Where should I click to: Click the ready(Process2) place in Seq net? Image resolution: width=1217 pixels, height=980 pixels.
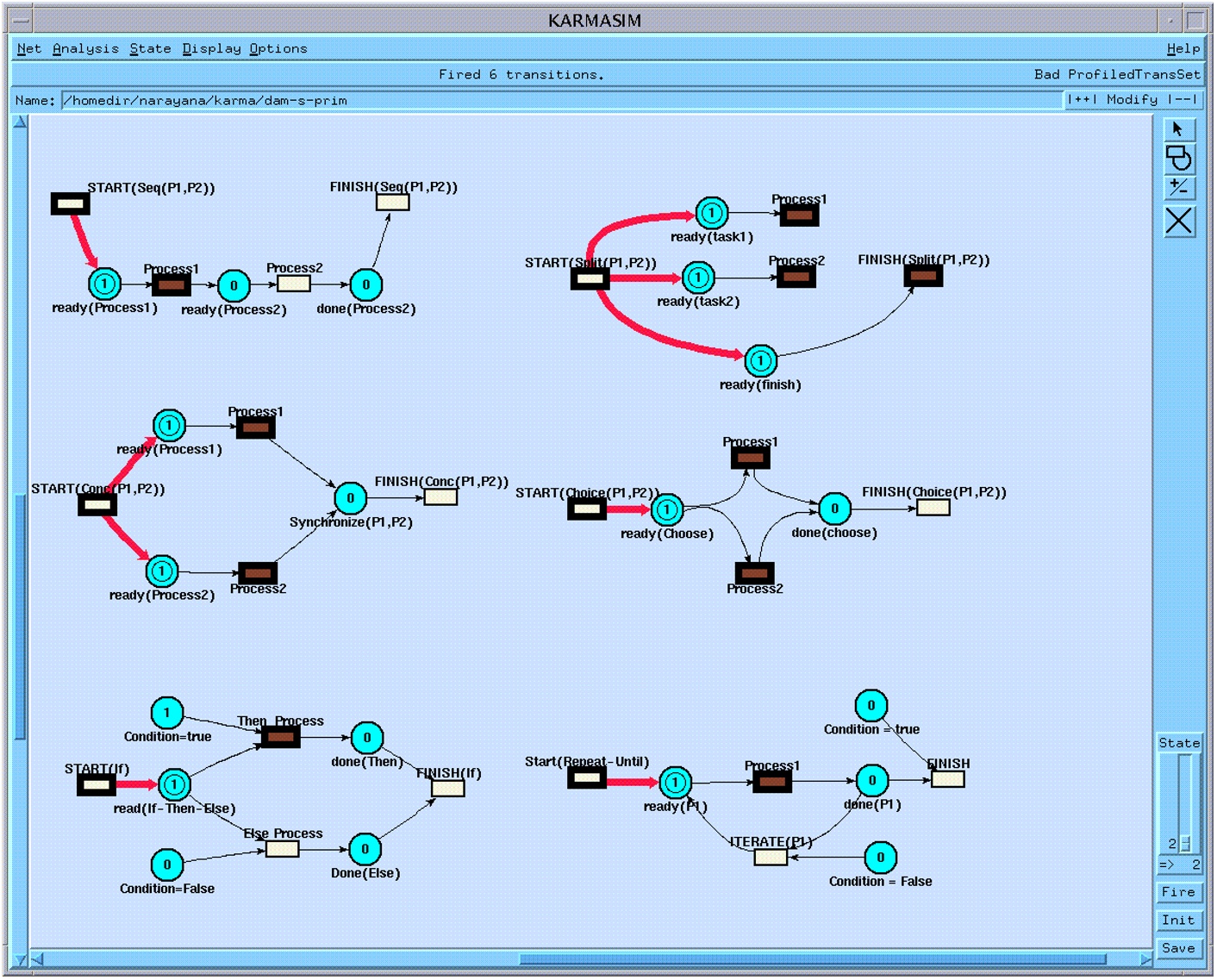[x=234, y=286]
